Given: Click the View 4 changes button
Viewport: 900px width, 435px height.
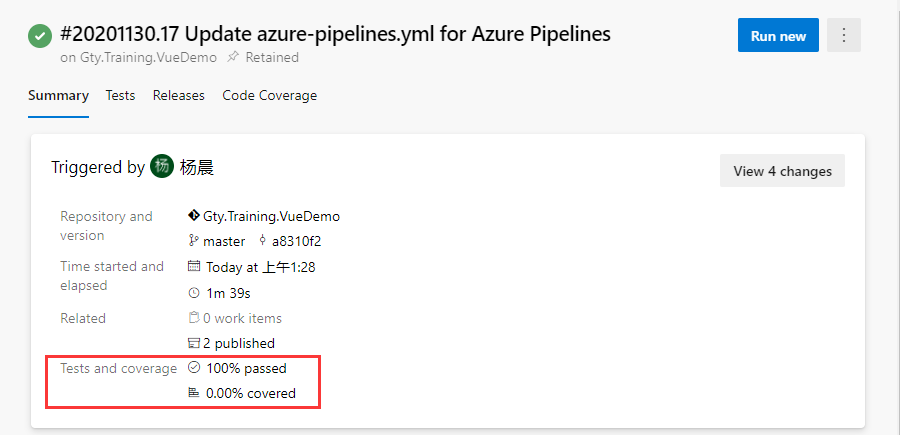Looking at the screenshot, I should point(782,171).
